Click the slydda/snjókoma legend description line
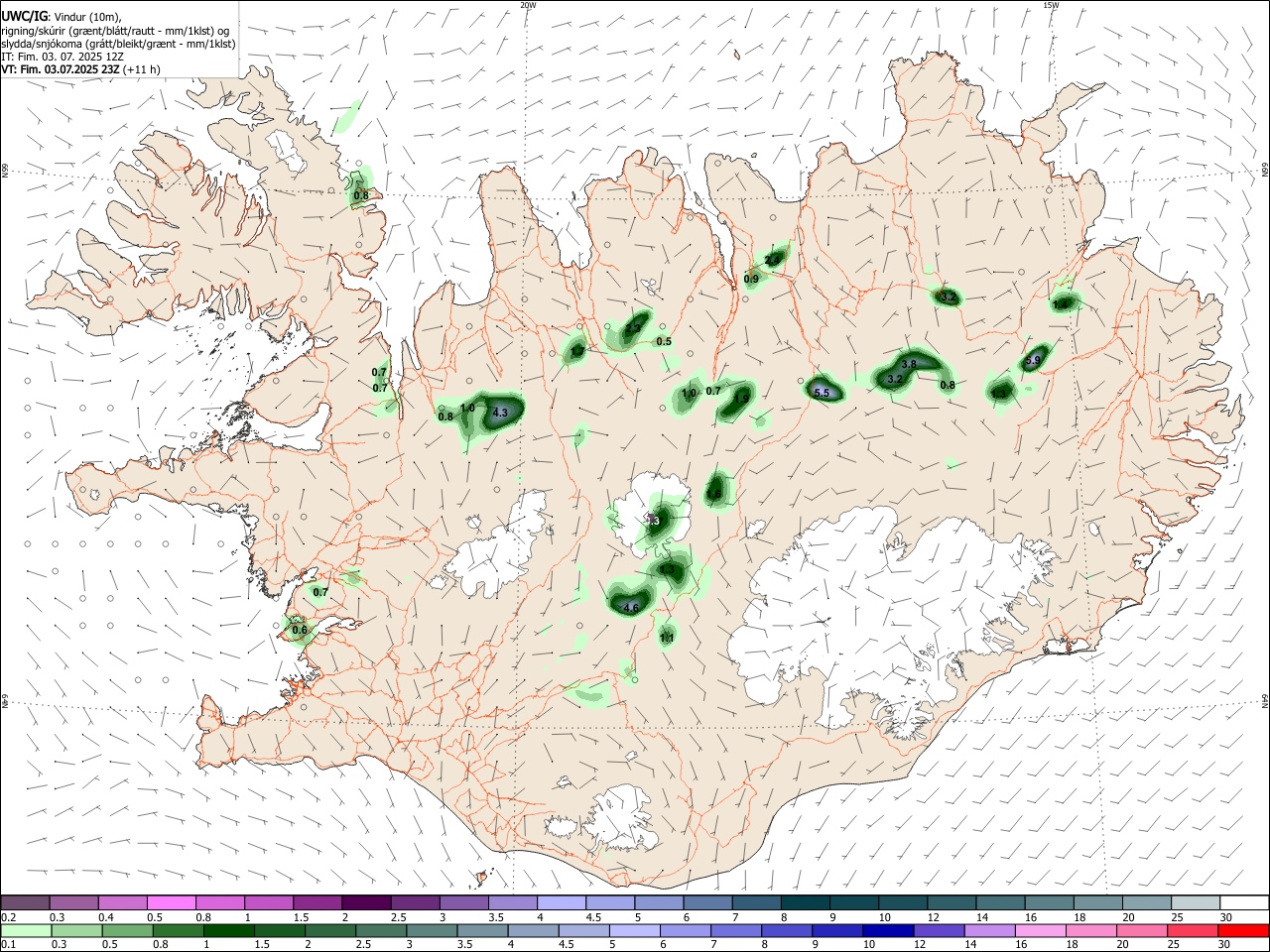Viewport: 1270px width, 952px height. tap(118, 44)
